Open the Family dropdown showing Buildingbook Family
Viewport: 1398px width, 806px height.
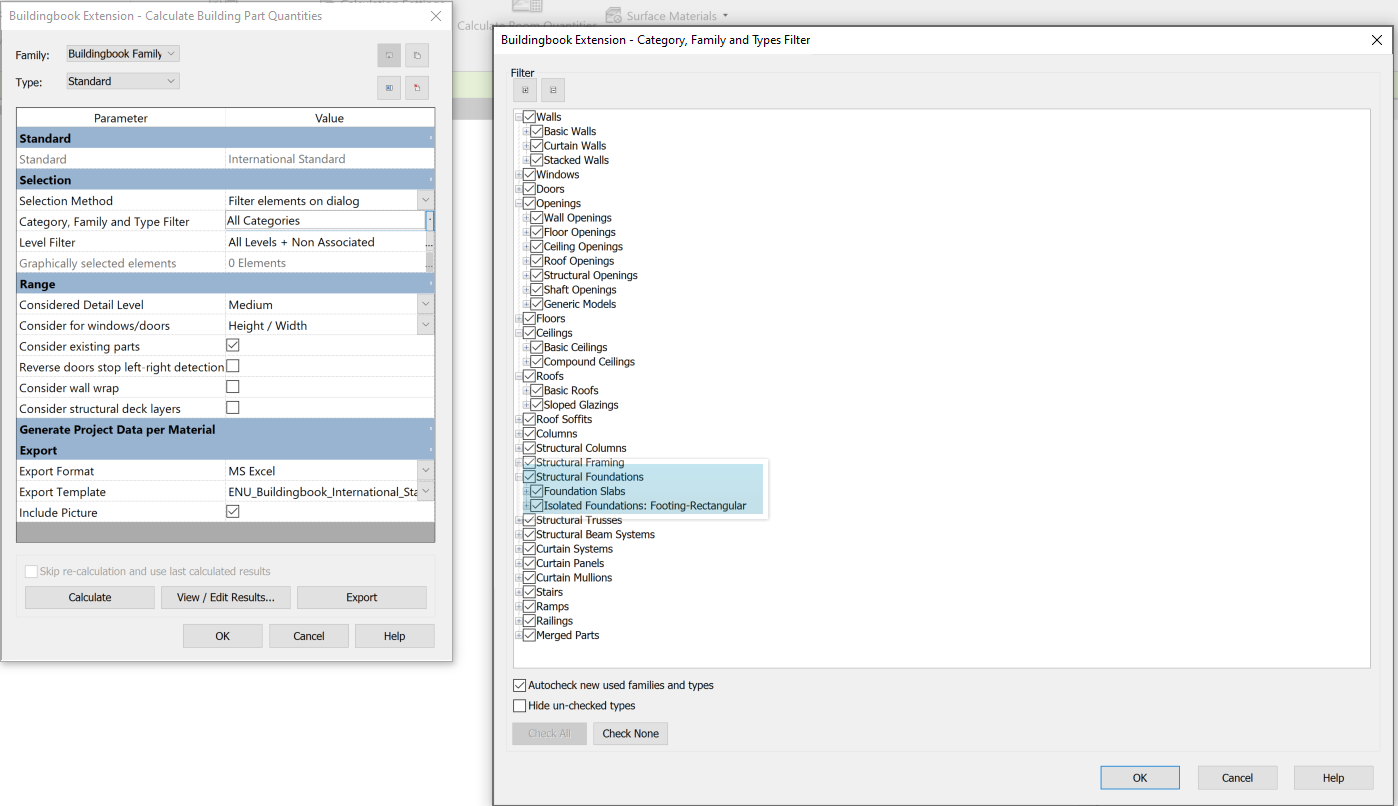coord(122,54)
